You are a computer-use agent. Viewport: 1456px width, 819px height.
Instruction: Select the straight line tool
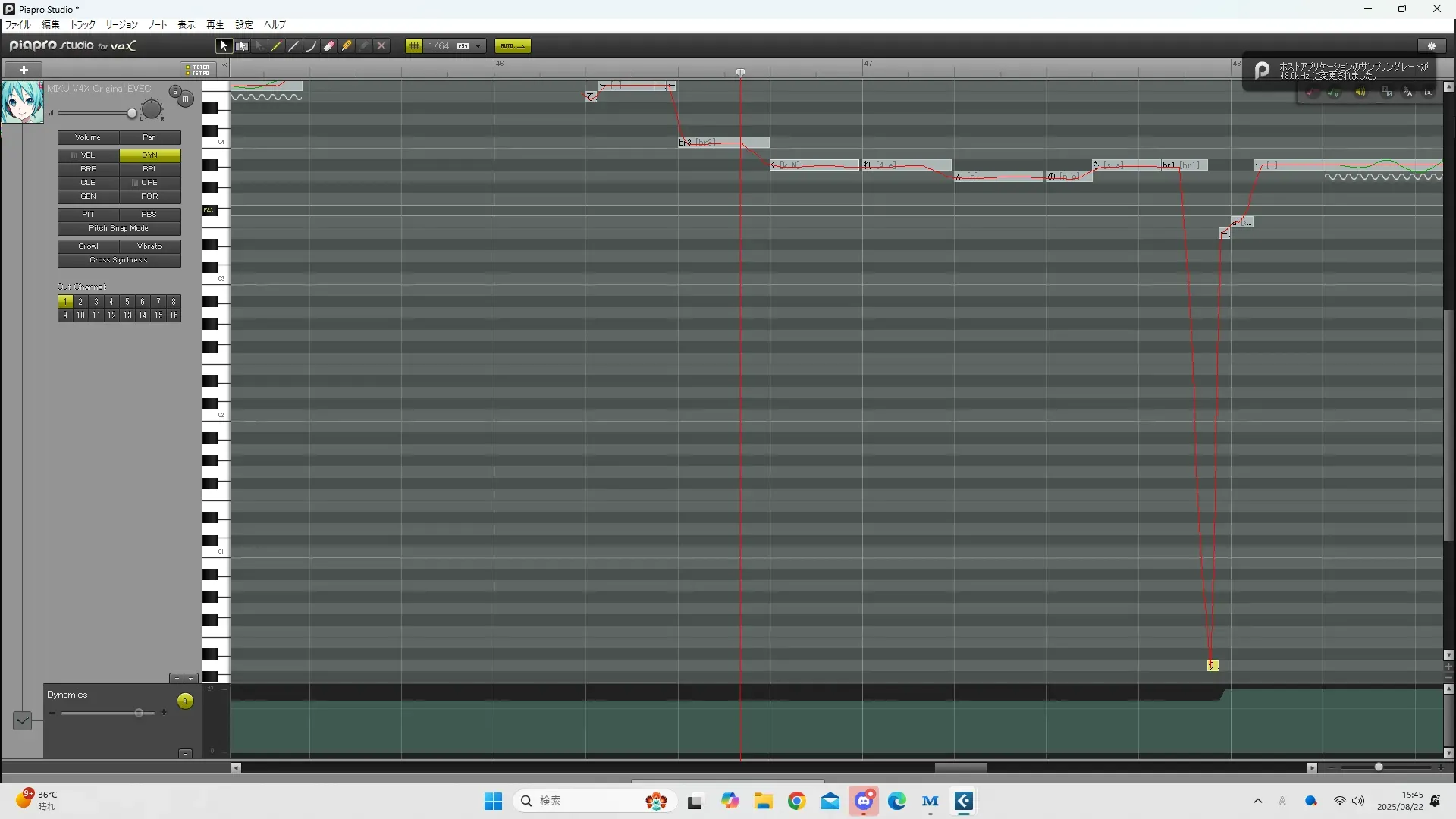(294, 46)
